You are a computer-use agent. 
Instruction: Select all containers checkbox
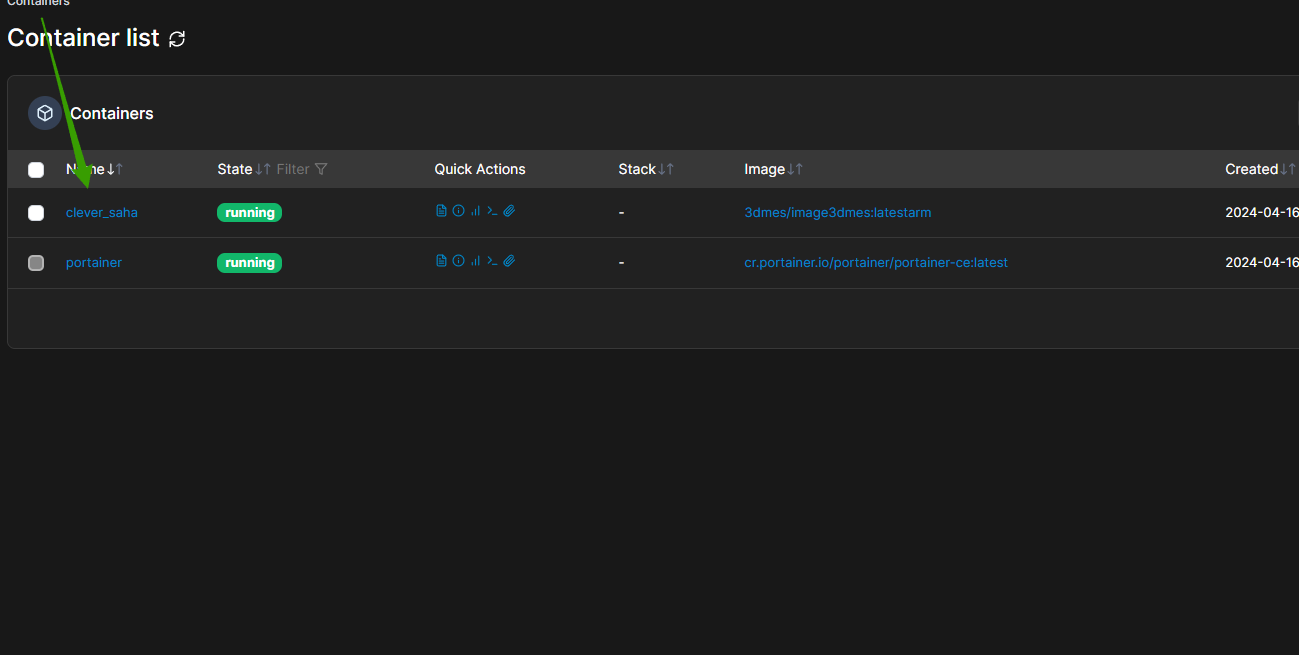point(36,170)
